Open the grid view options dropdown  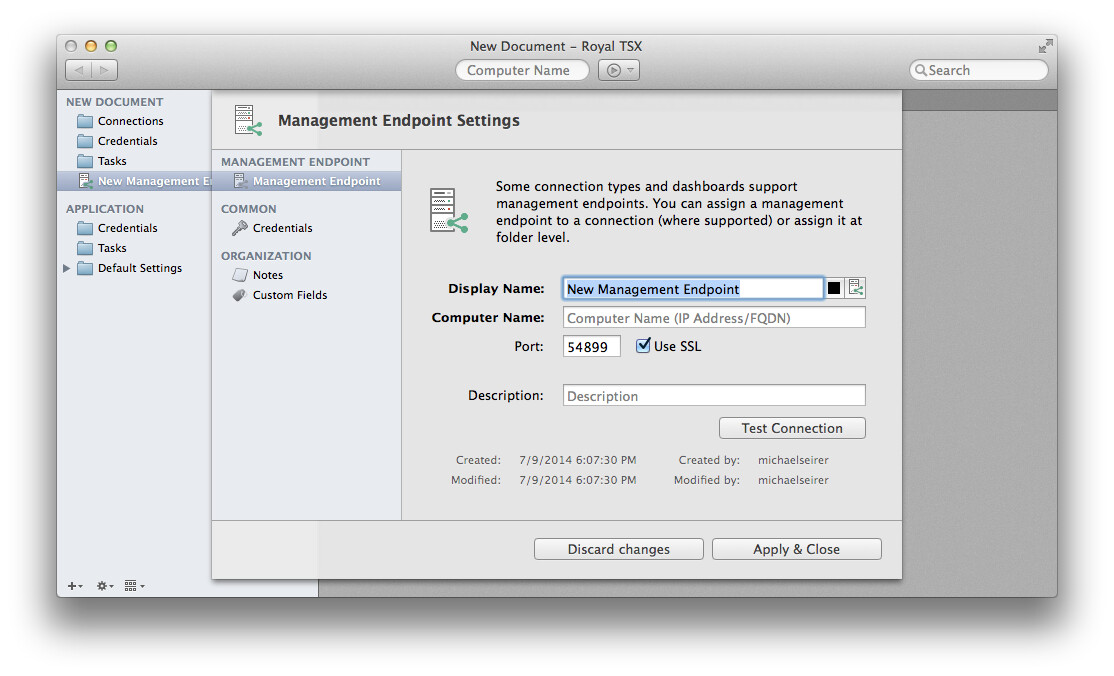134,586
